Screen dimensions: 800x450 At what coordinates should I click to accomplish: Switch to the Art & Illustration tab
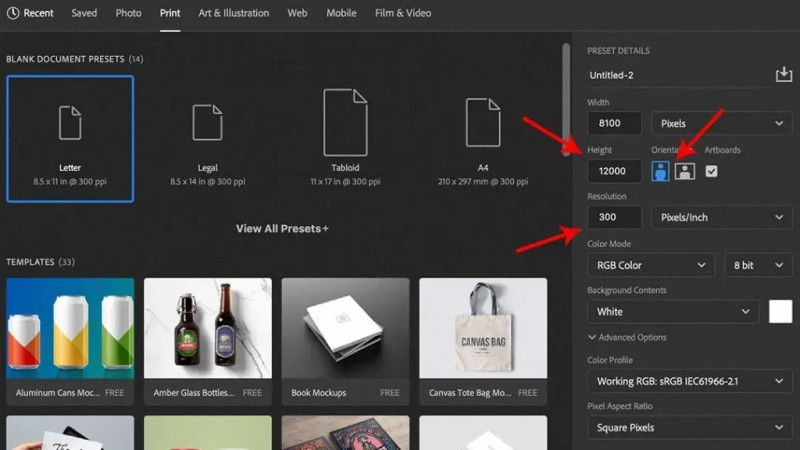tap(233, 13)
